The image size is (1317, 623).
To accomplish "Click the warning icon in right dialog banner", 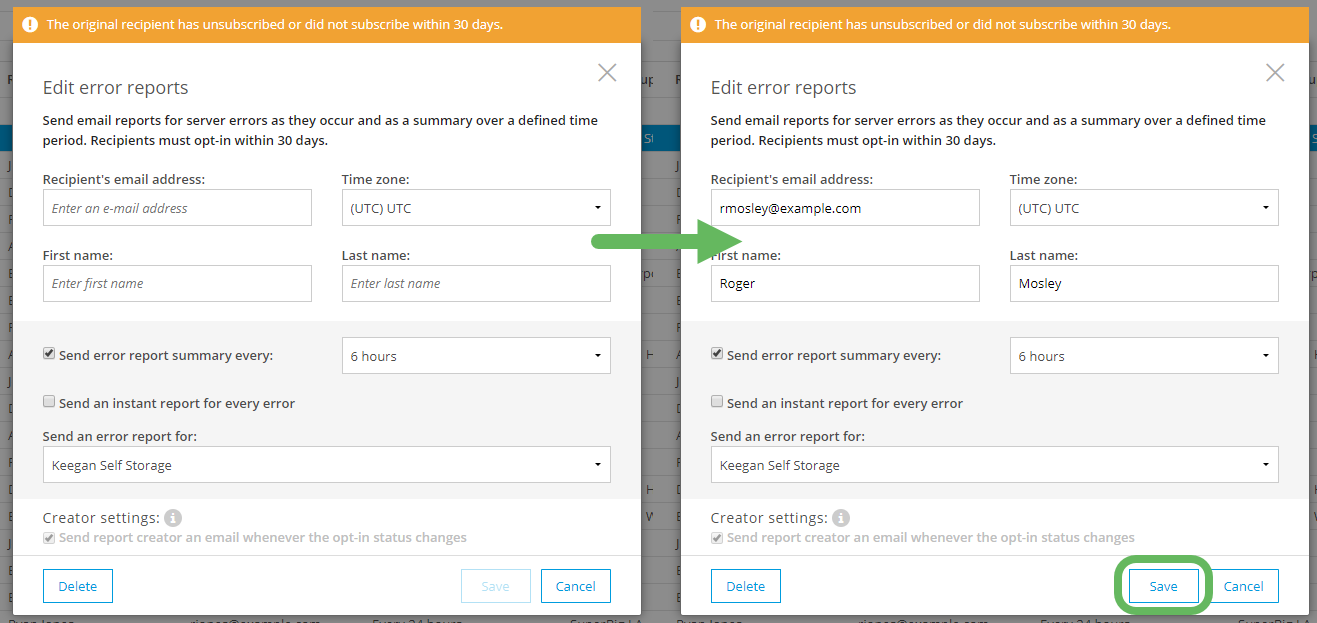I will [697, 24].
